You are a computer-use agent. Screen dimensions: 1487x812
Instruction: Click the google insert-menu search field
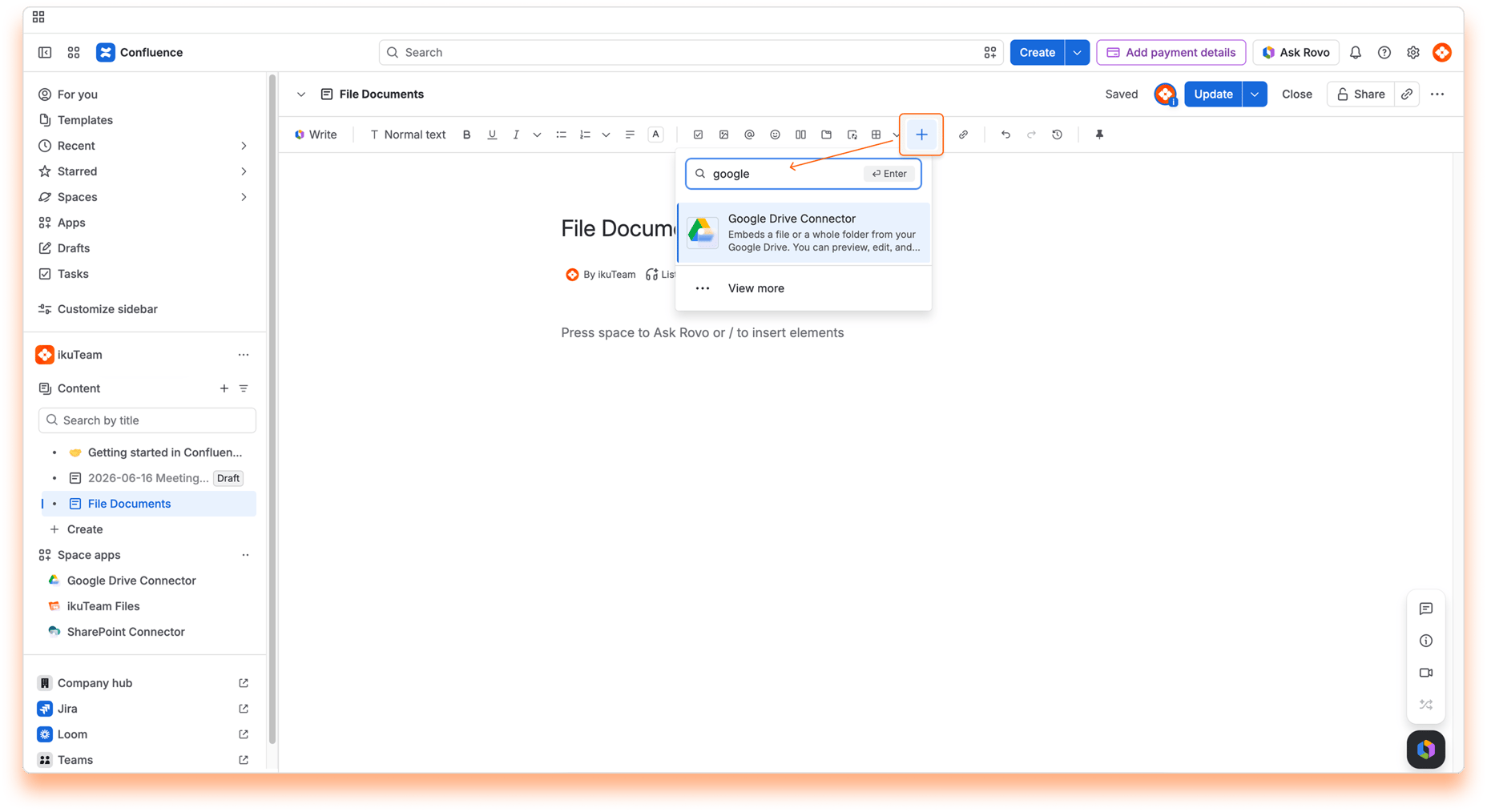[x=804, y=174]
